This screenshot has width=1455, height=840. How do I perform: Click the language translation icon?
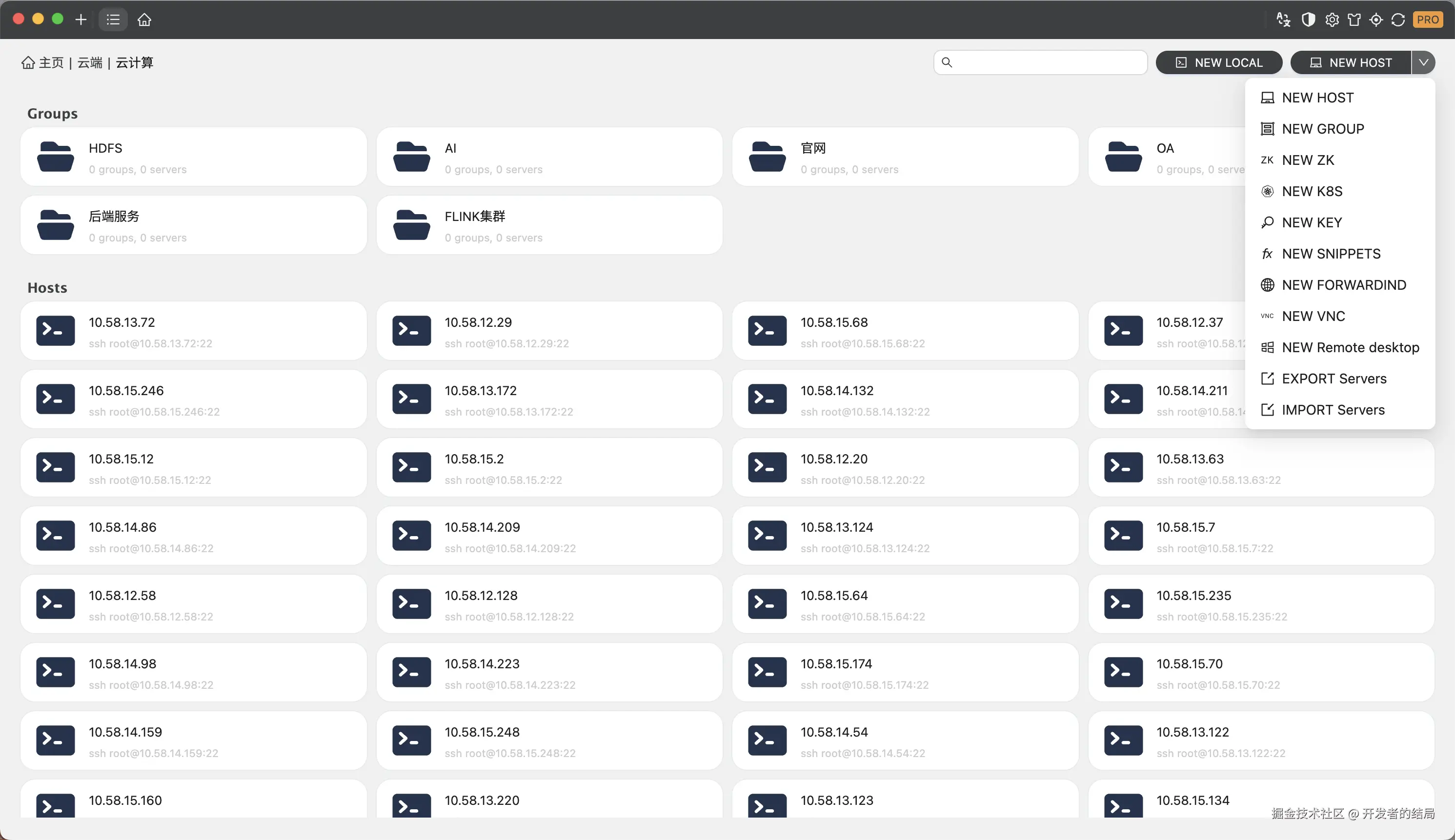pos(1283,20)
